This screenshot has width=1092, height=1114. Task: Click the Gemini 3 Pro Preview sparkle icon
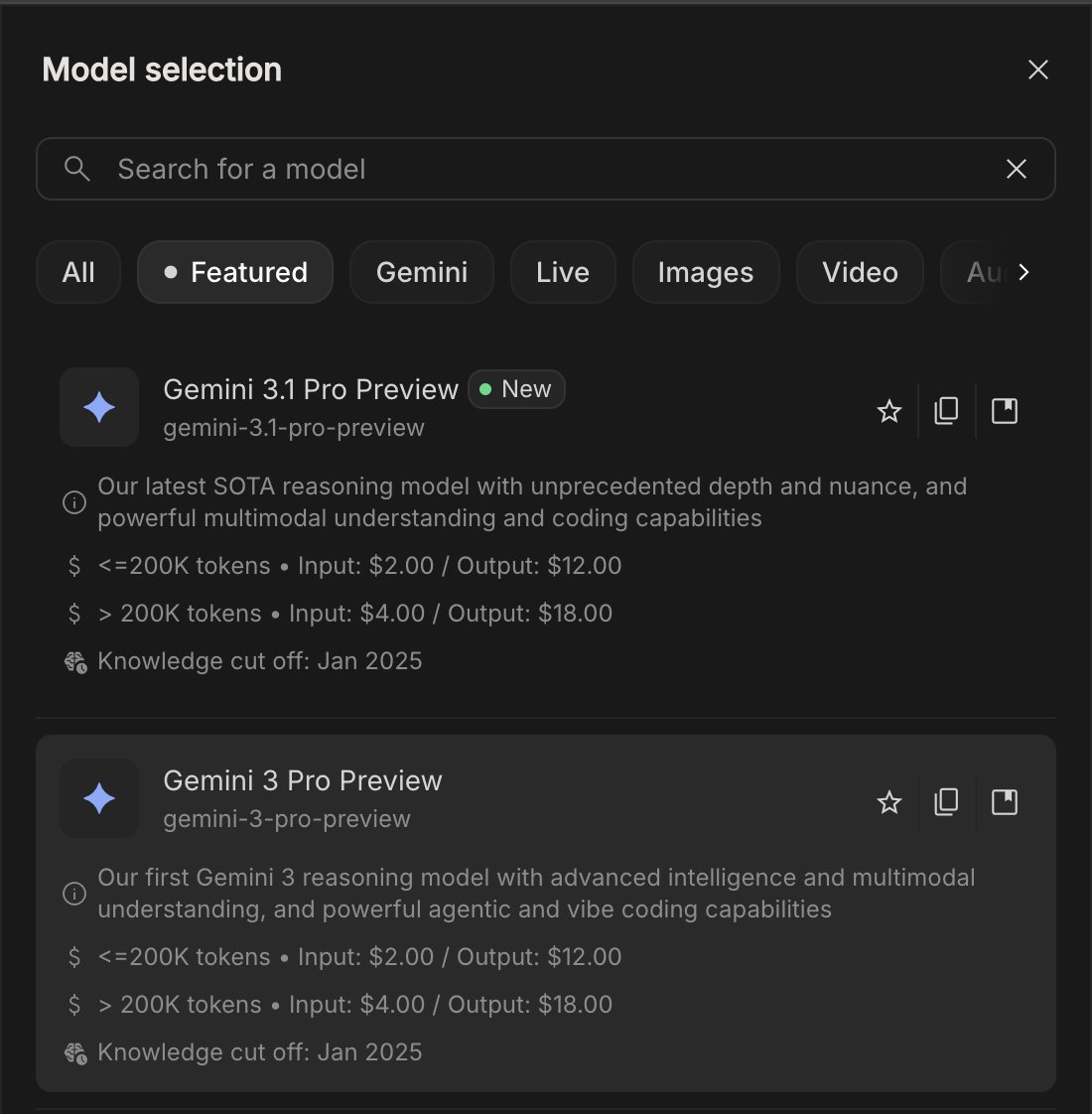99,798
